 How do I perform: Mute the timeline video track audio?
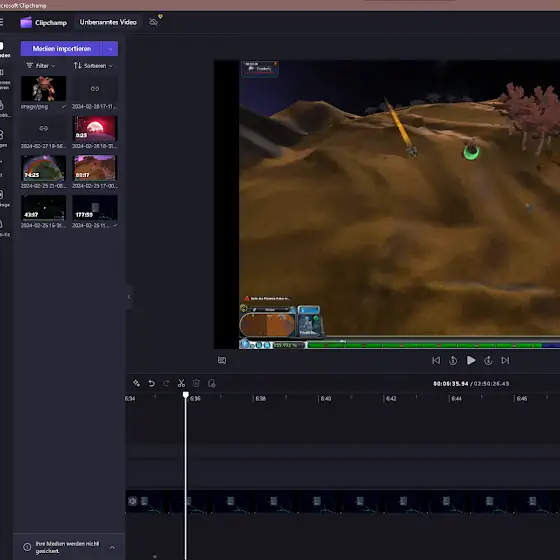pos(132,501)
